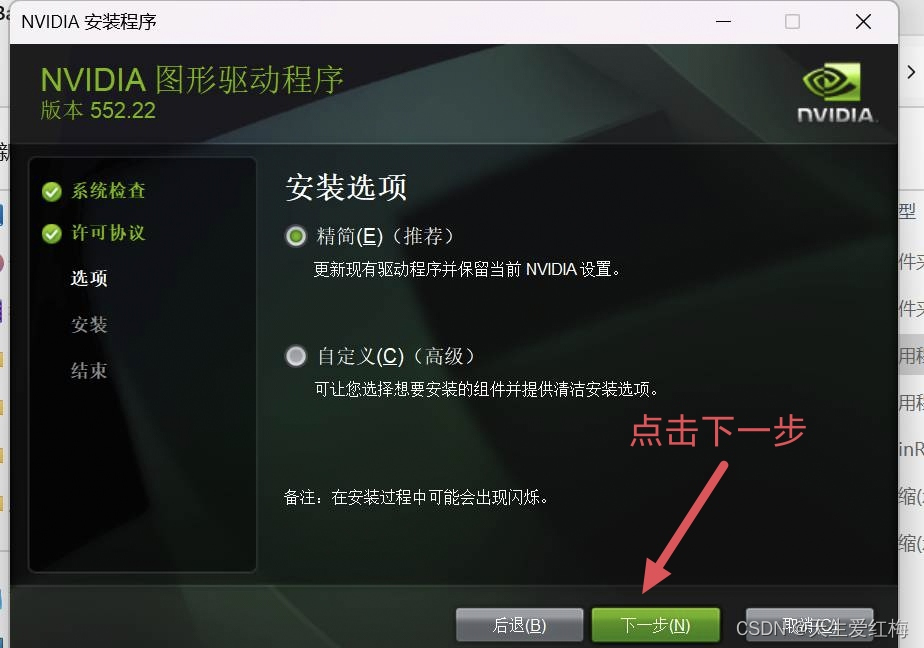Close the NVIDIA 安装程序 window
This screenshot has width=924, height=648.
tap(863, 22)
